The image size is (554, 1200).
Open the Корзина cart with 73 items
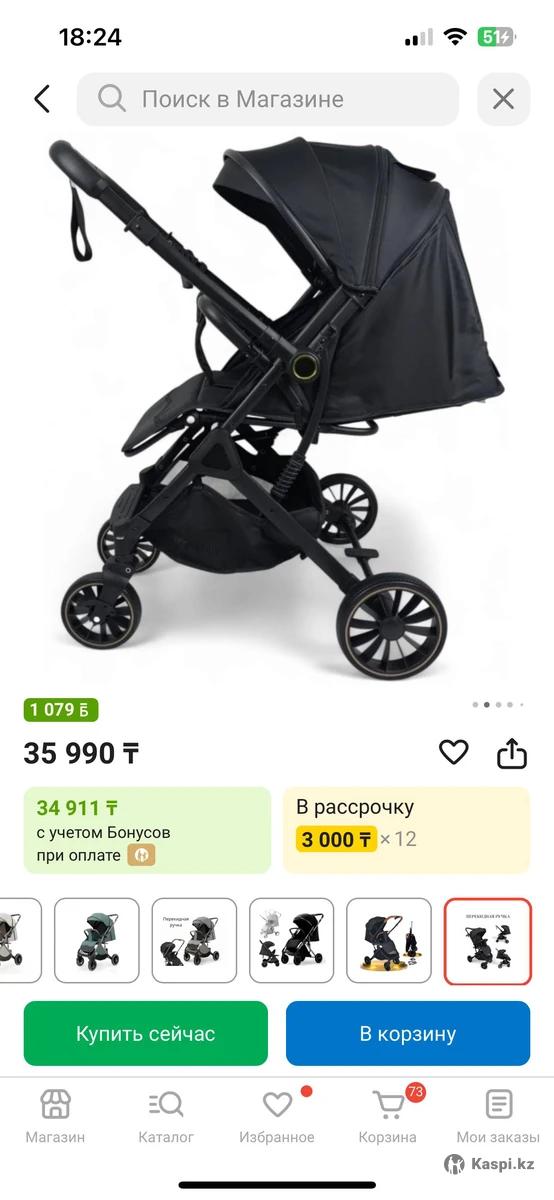[388, 1116]
